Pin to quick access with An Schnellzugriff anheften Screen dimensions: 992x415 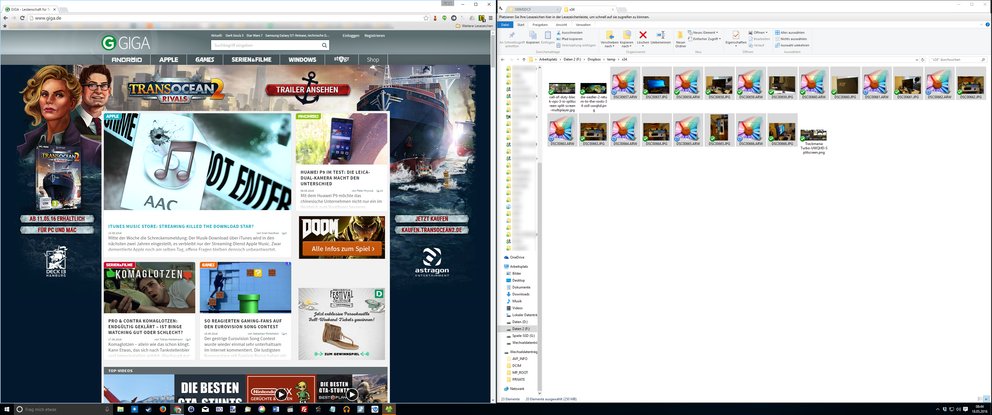click(512, 38)
